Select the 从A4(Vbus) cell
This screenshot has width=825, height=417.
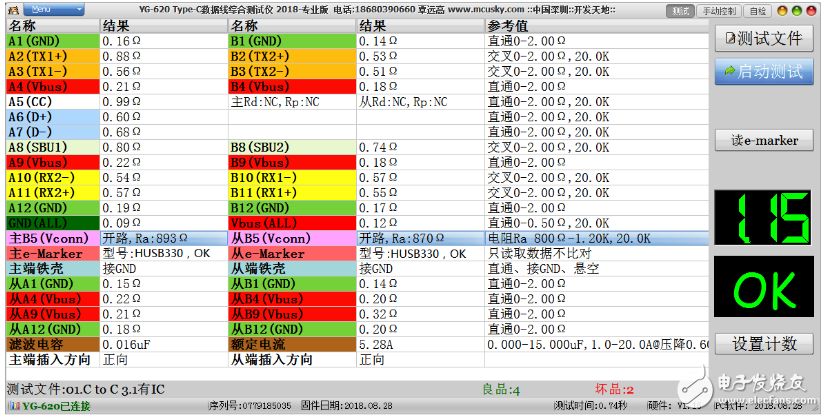[53, 299]
